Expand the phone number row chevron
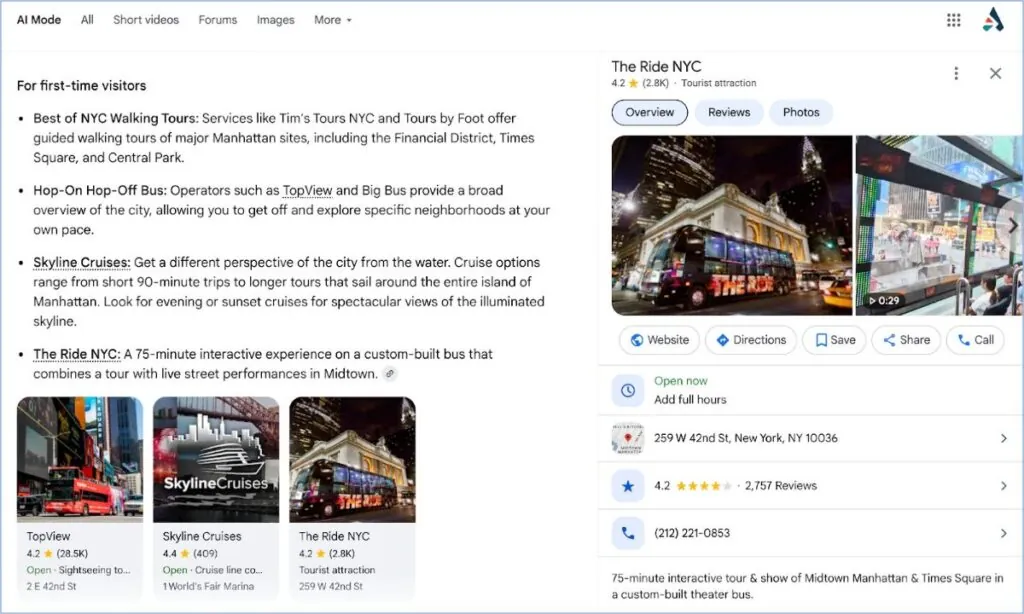Viewport: 1024px width, 614px height. tap(1004, 534)
